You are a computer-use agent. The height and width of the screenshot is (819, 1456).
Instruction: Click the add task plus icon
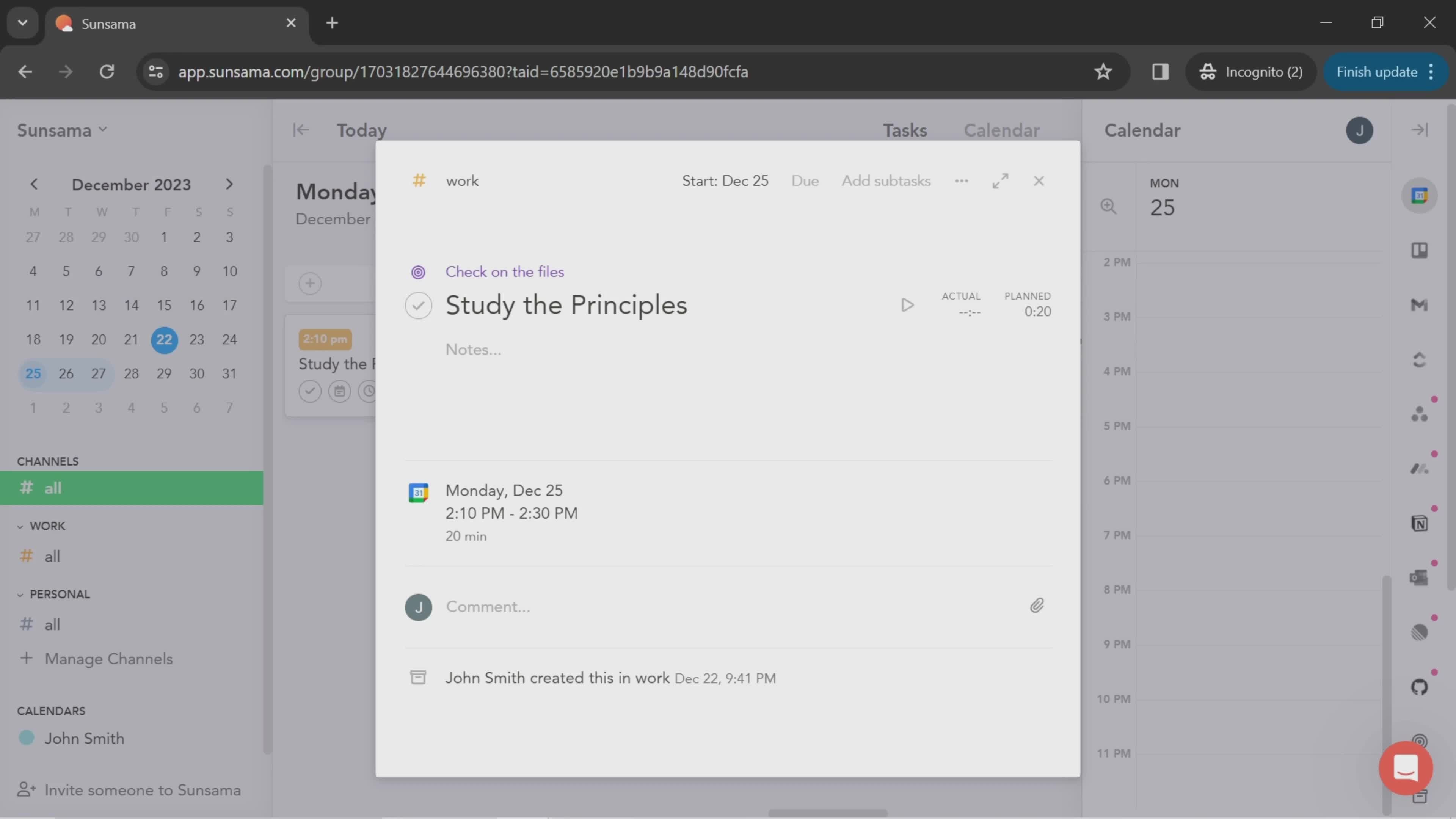(310, 283)
